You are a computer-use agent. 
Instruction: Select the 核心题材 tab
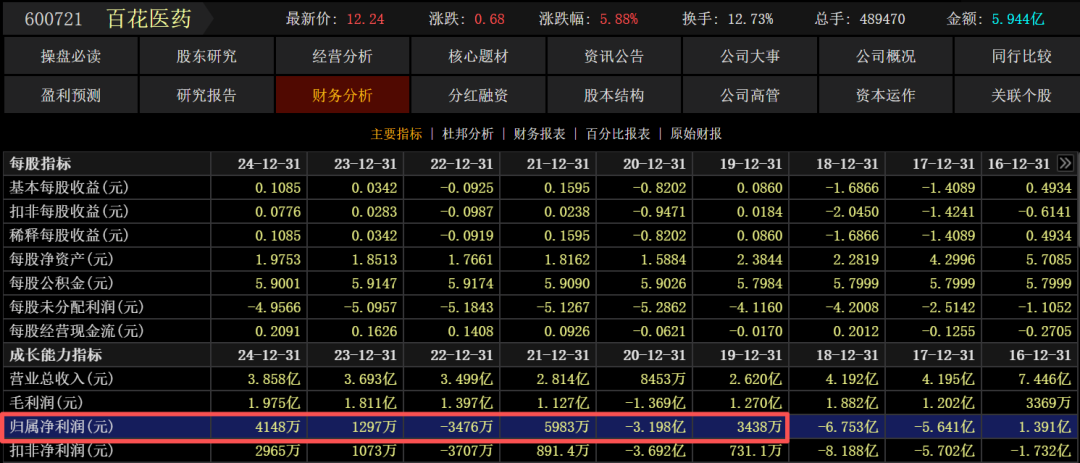[478, 57]
